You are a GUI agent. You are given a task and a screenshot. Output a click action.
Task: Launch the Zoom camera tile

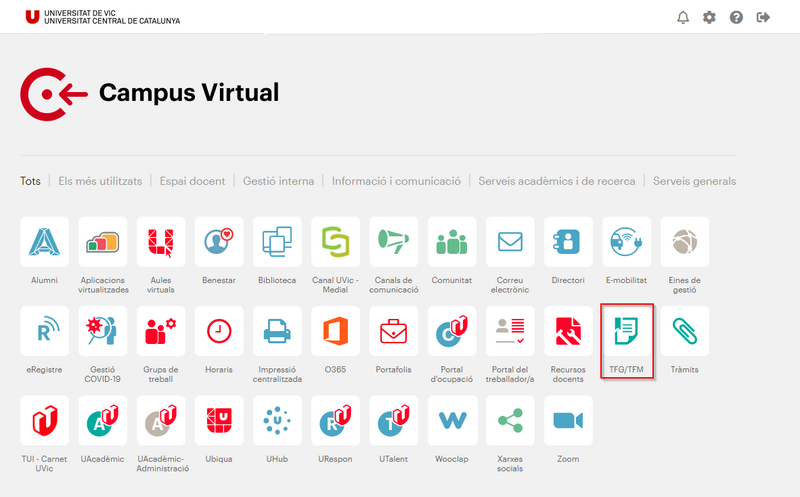[568, 420]
